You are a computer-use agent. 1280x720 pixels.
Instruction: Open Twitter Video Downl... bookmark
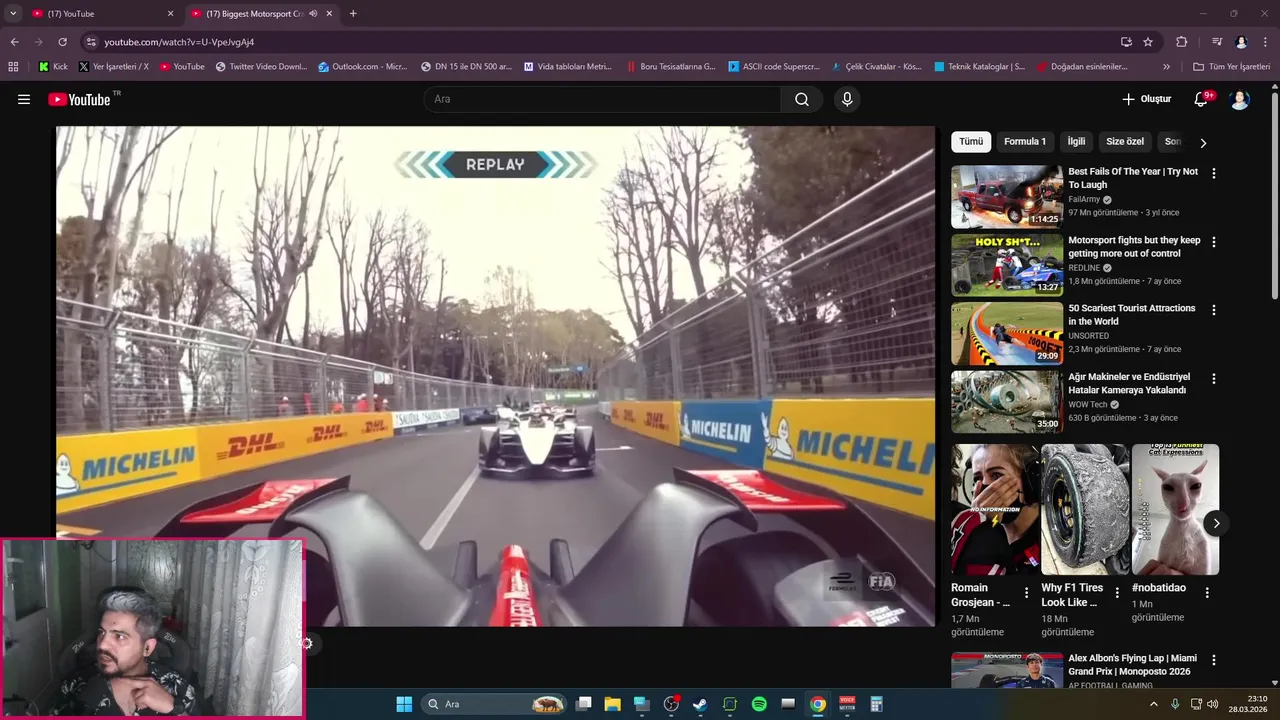click(x=261, y=67)
